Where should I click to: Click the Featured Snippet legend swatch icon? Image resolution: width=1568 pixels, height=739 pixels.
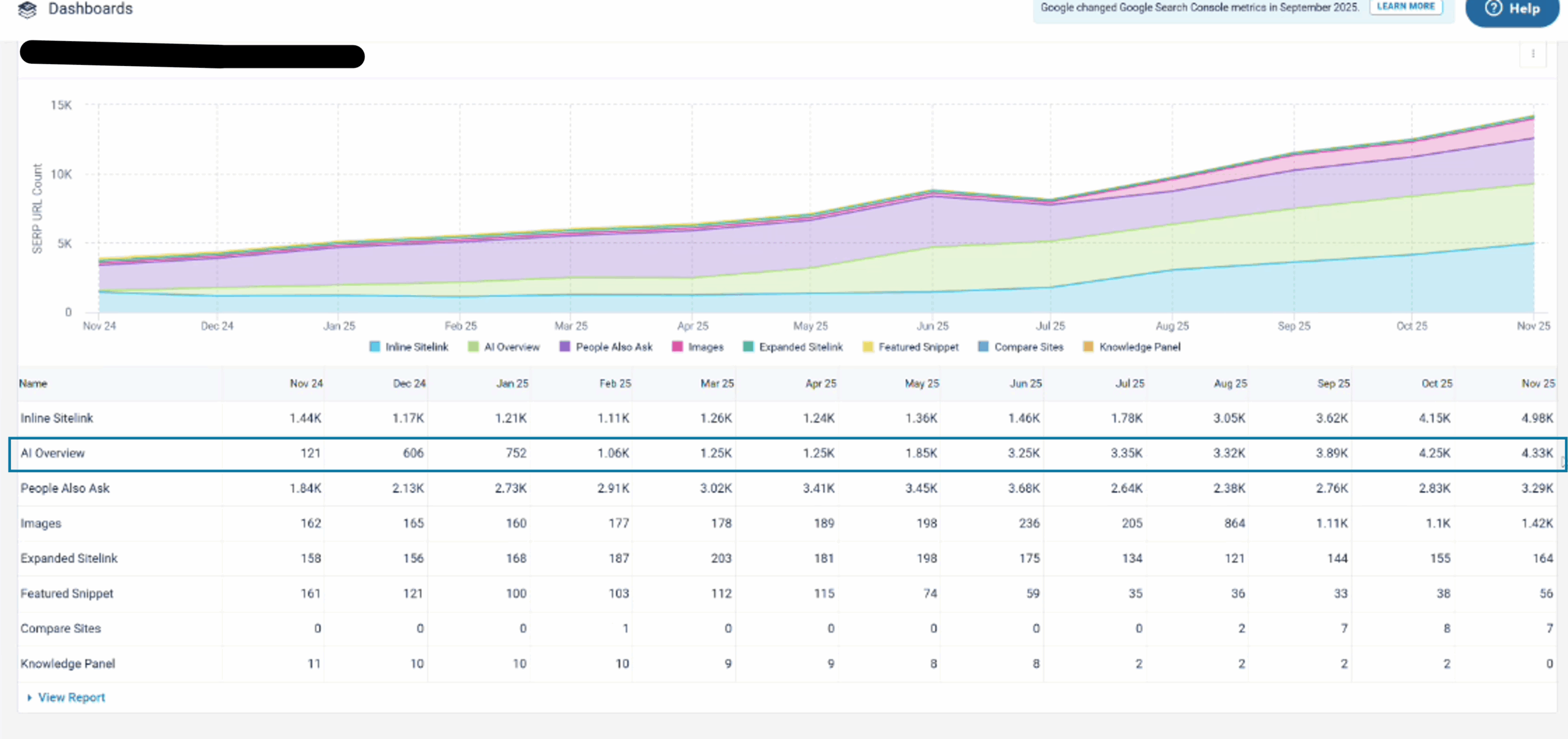pos(867,347)
